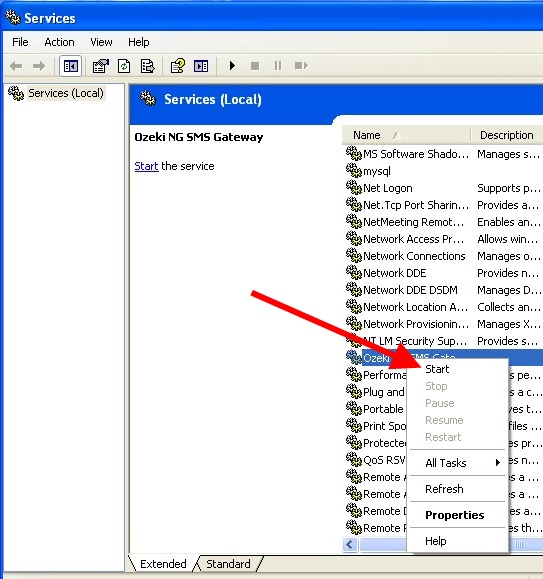
Task: Click the Forward arrow toolbar icon
Action: coord(39,66)
